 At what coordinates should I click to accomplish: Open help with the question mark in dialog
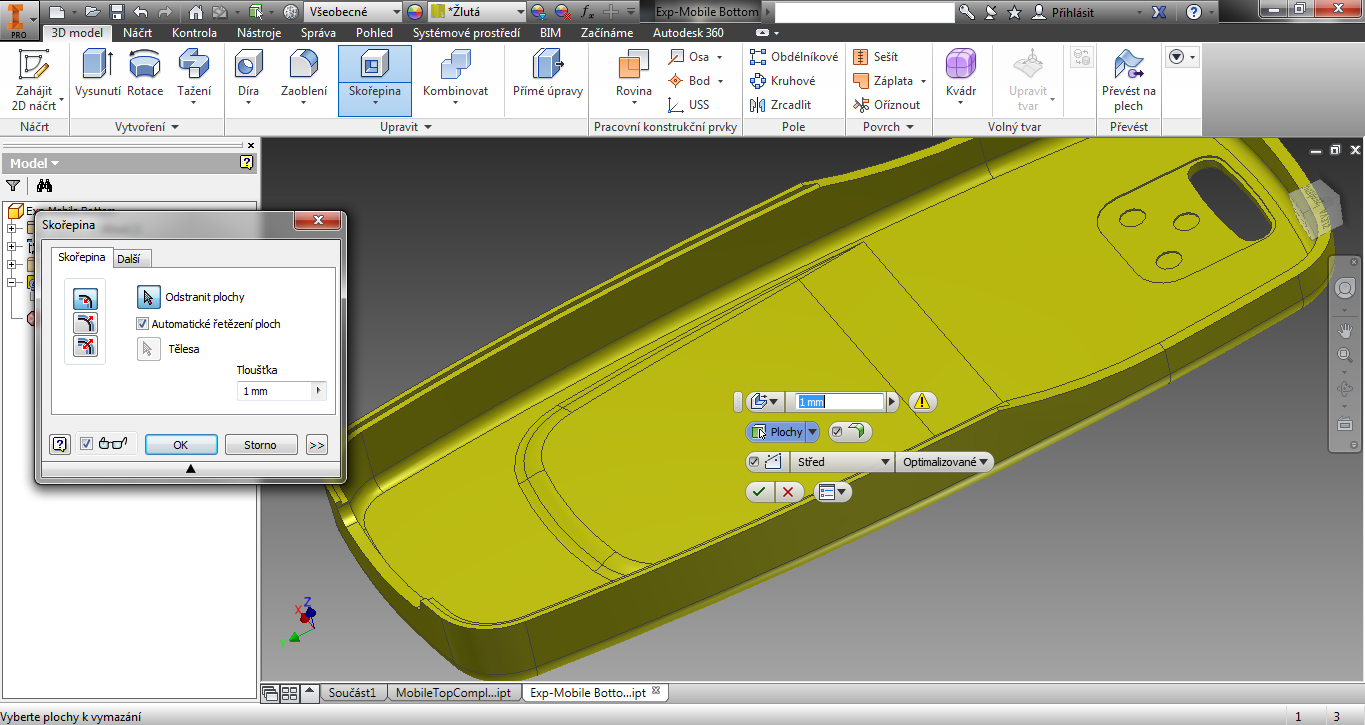point(60,445)
